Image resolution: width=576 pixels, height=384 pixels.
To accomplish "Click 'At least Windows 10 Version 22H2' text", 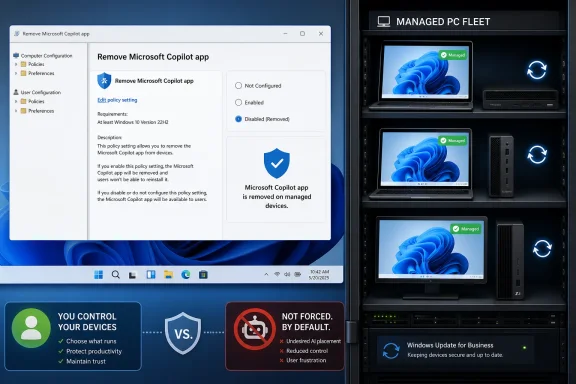I will pos(133,122).
